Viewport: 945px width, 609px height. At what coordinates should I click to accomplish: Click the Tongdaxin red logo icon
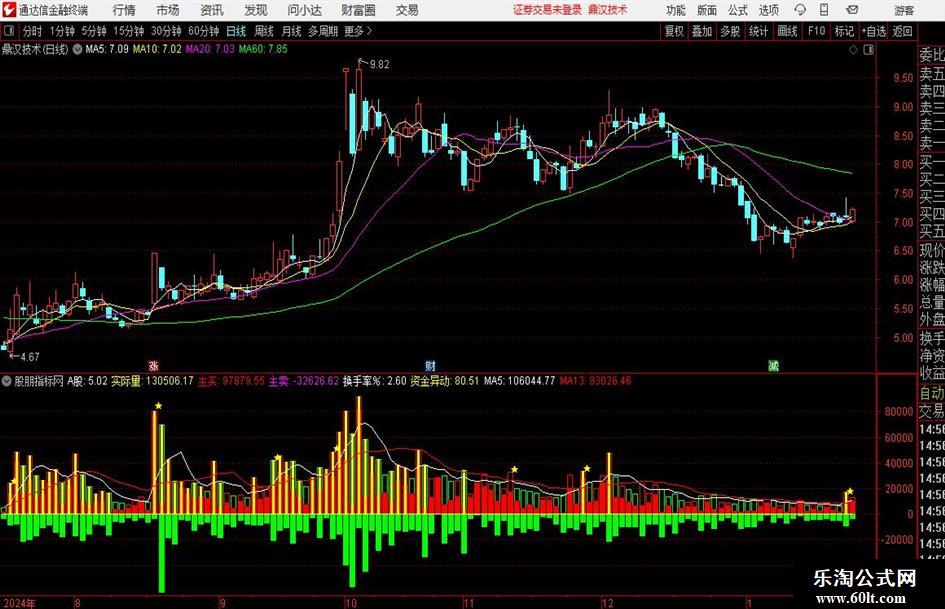coord(9,10)
